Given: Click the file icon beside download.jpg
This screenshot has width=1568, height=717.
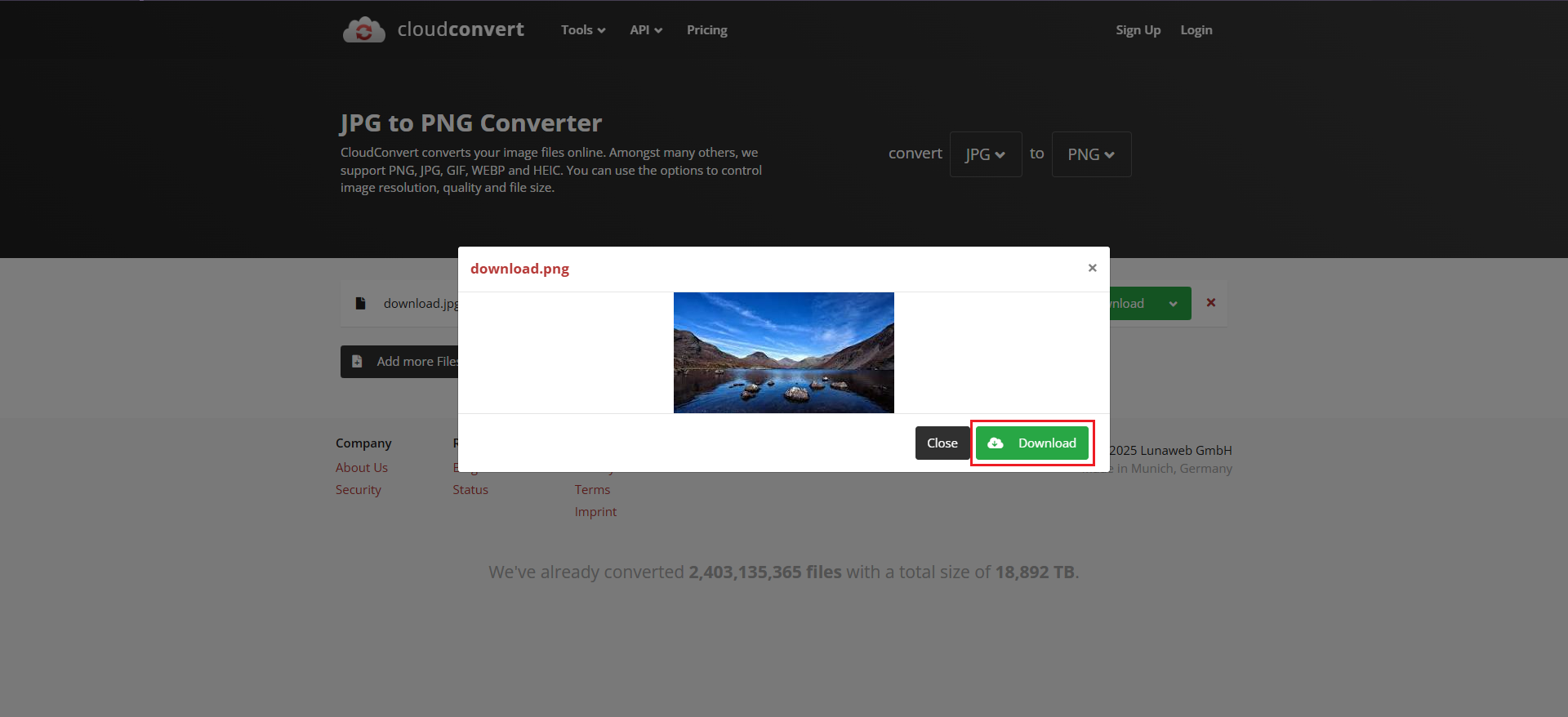Looking at the screenshot, I should coord(360,303).
